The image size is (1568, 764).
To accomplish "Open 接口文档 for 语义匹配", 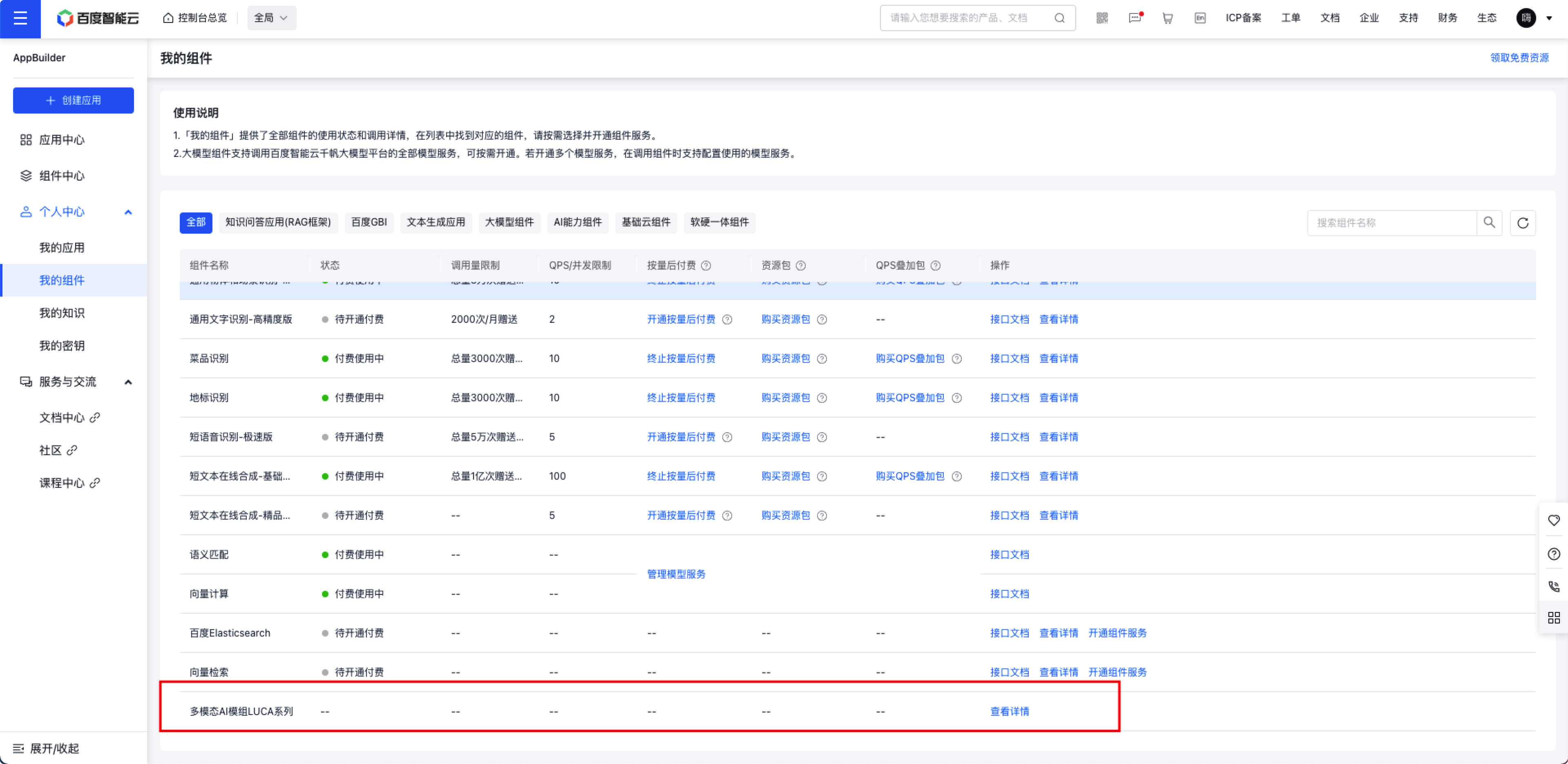I will pyautogui.click(x=1009, y=554).
